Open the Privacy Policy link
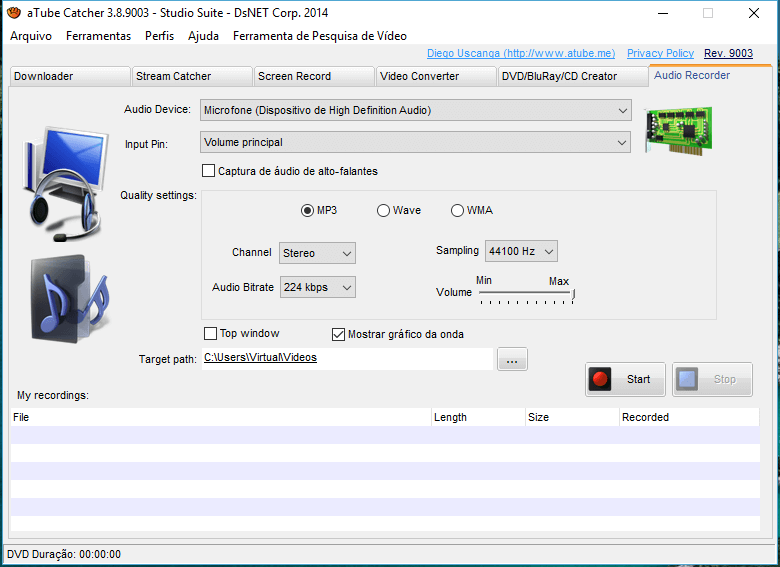Viewport: 780px width, 567px height. [660, 53]
